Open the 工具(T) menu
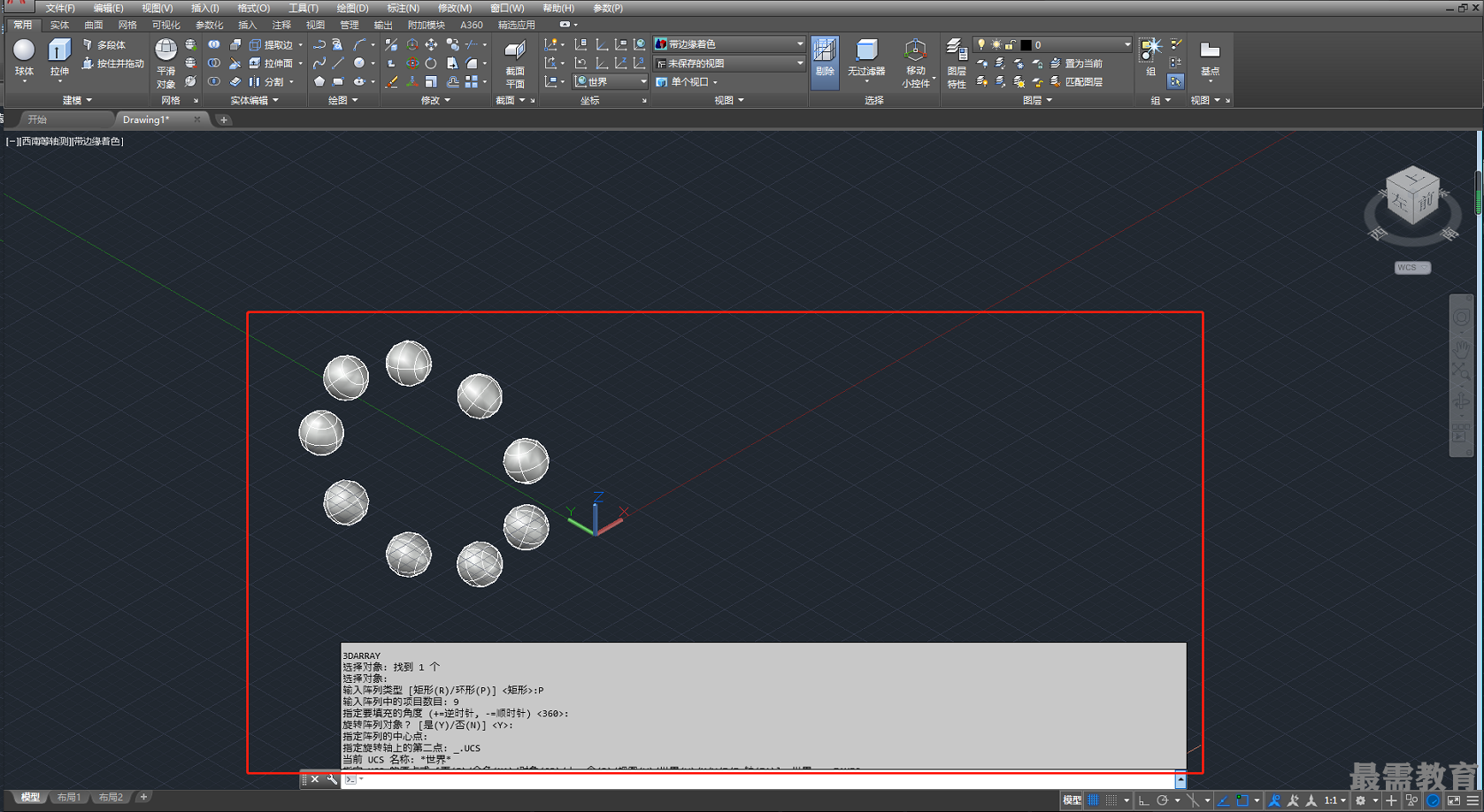1484x812 pixels. pyautogui.click(x=304, y=8)
